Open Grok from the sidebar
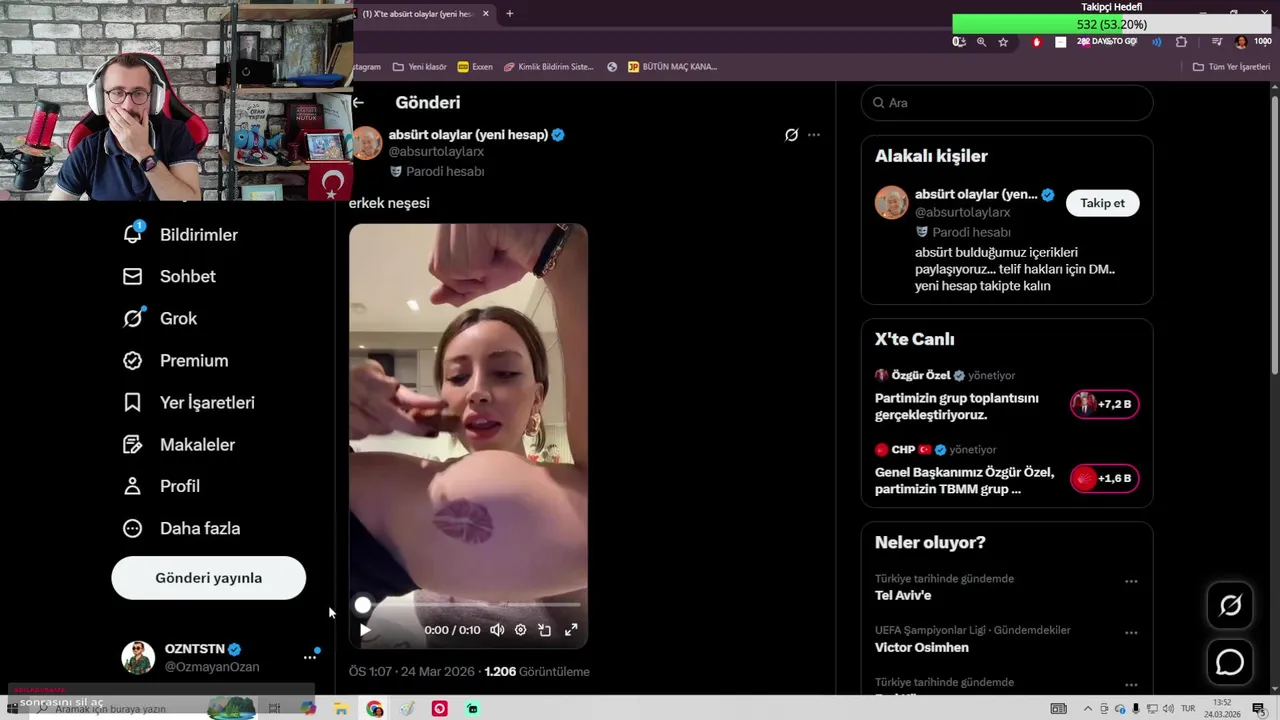The width and height of the screenshot is (1280, 720). pyautogui.click(x=160, y=318)
